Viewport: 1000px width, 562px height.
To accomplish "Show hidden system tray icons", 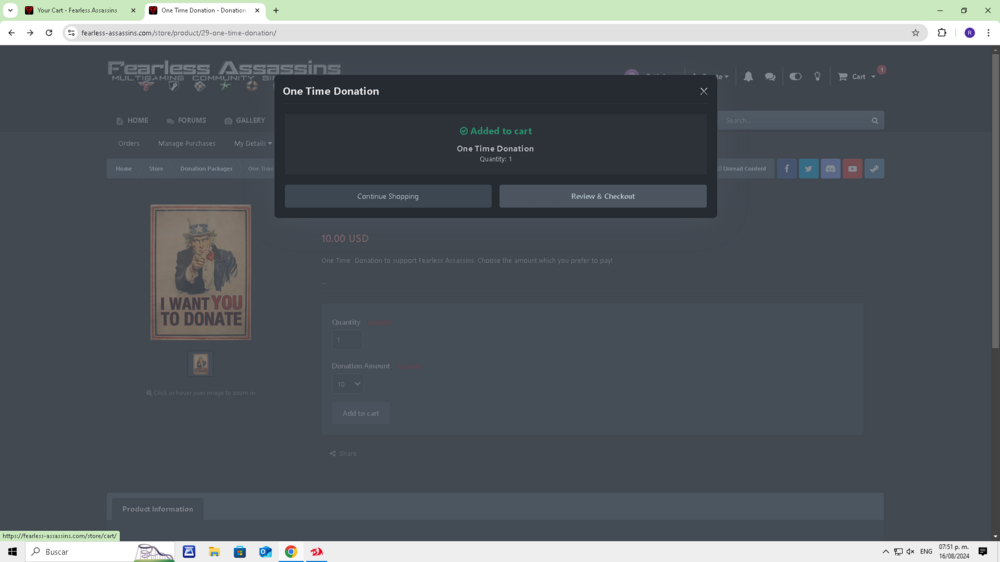I will click(x=885, y=552).
